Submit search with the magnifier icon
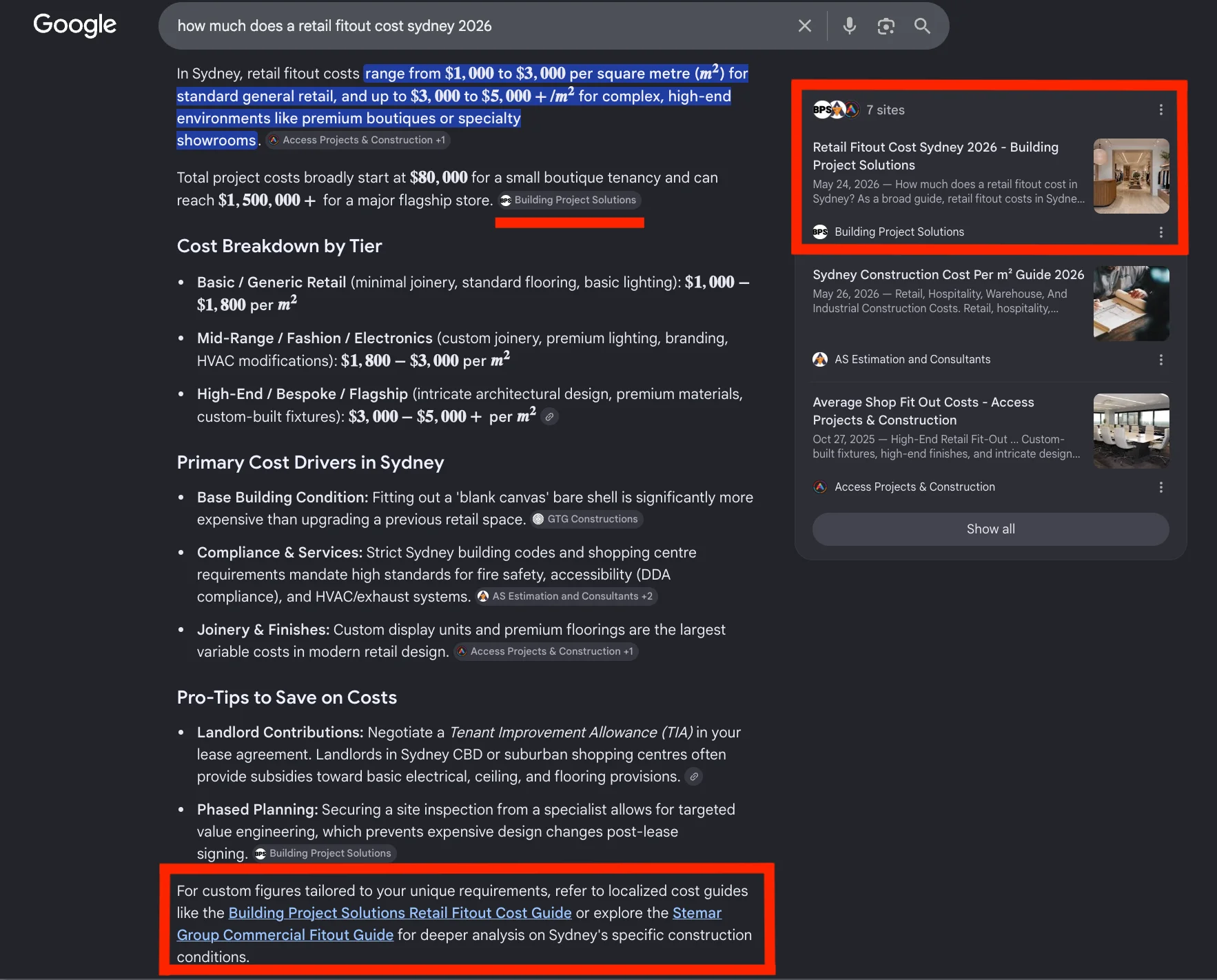The image size is (1217, 980). point(922,26)
